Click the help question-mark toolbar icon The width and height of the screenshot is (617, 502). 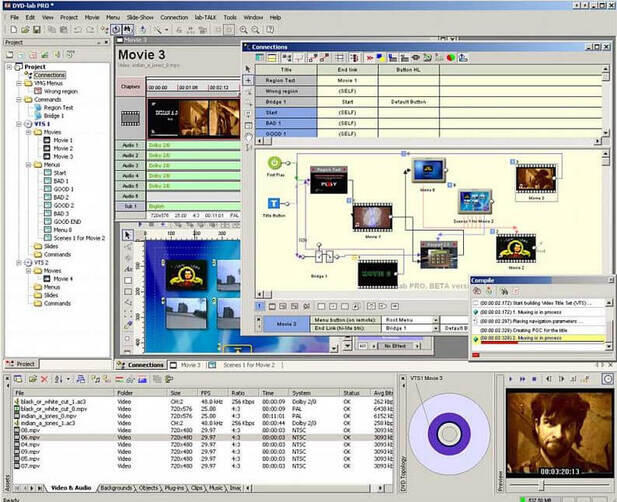270,30
